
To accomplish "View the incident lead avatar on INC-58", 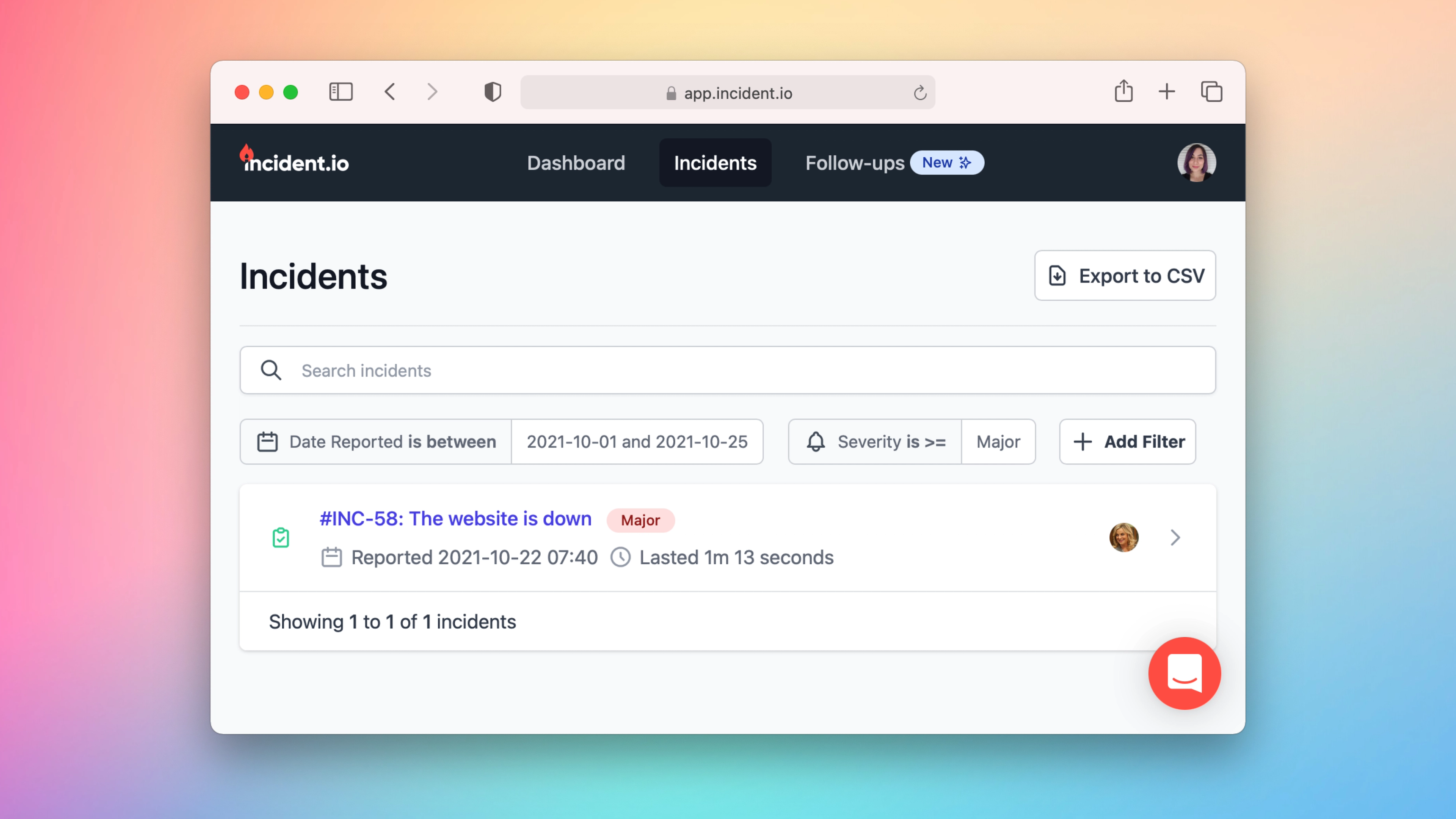I will tap(1124, 538).
